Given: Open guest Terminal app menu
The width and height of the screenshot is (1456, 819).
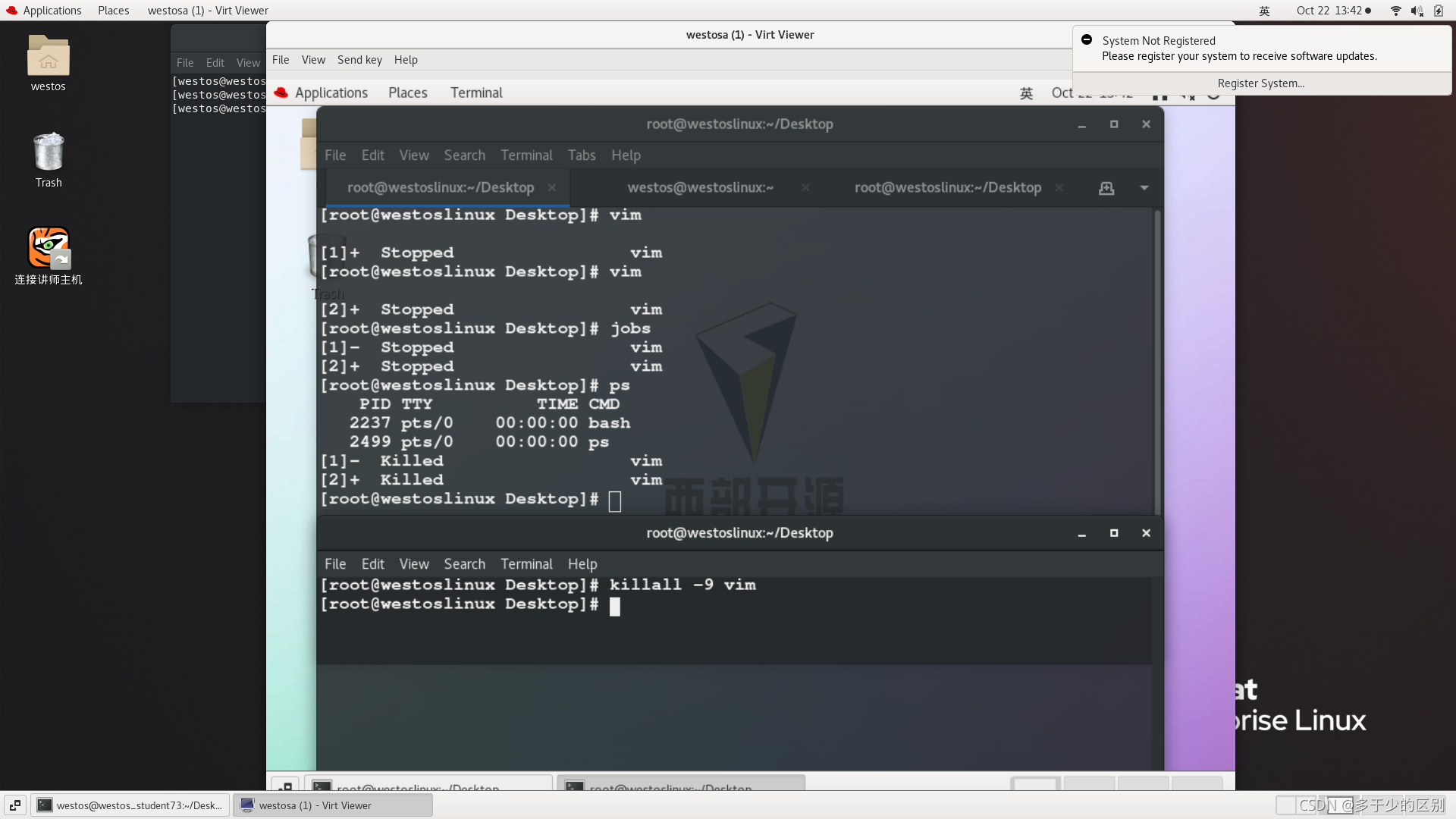Looking at the screenshot, I should click(x=476, y=93).
